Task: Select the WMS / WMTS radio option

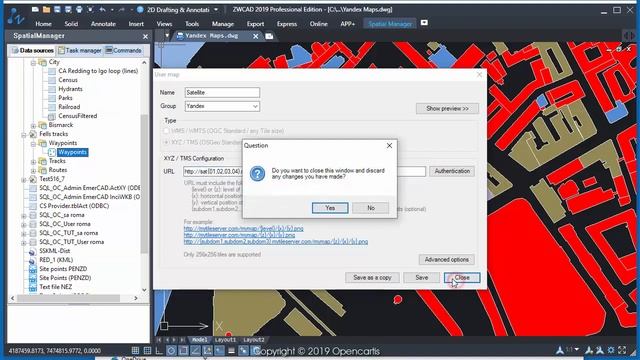Action: coord(166,131)
